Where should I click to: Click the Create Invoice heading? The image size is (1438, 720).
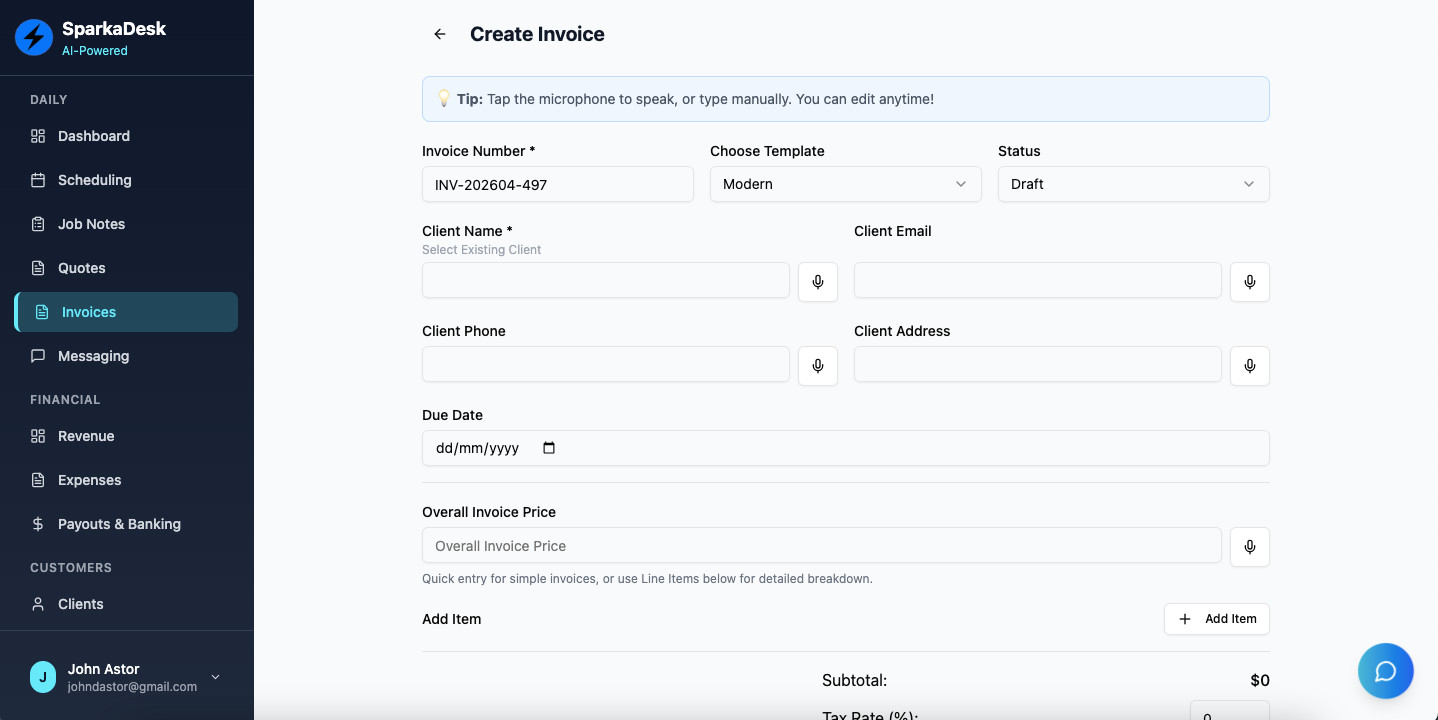[x=537, y=34]
